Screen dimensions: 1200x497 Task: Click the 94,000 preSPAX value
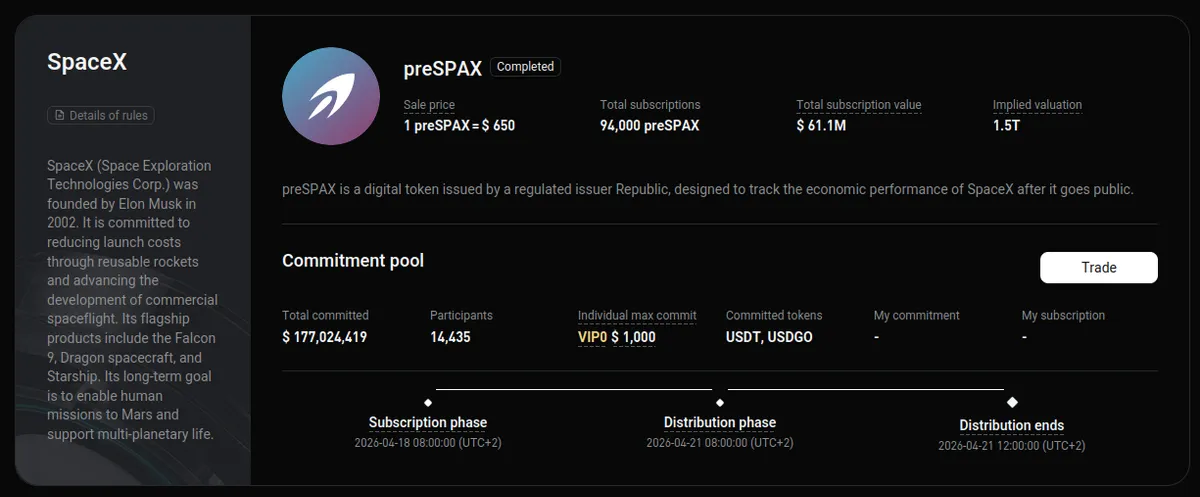click(x=650, y=126)
